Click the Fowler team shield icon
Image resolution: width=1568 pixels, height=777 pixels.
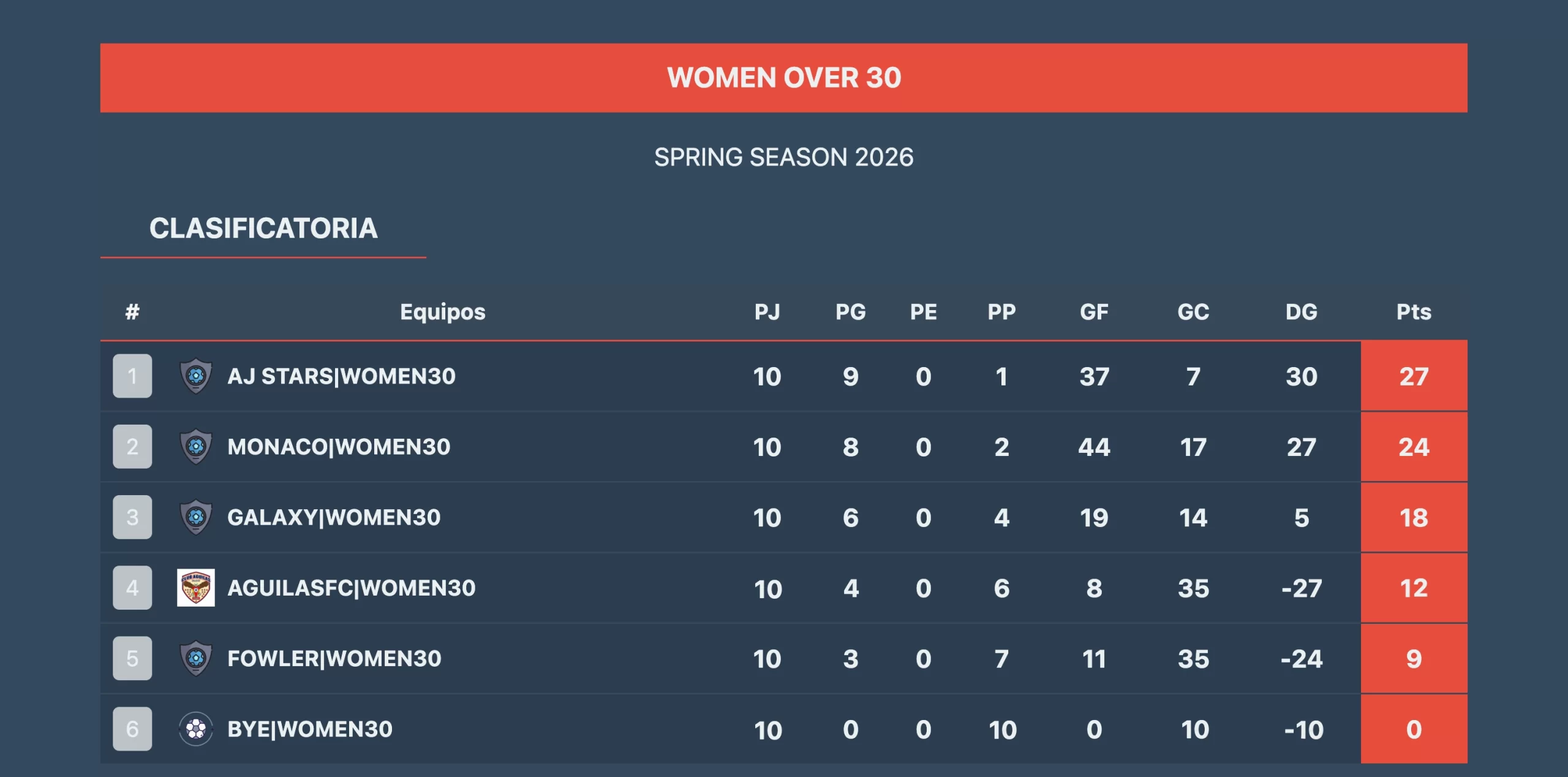[195, 659]
